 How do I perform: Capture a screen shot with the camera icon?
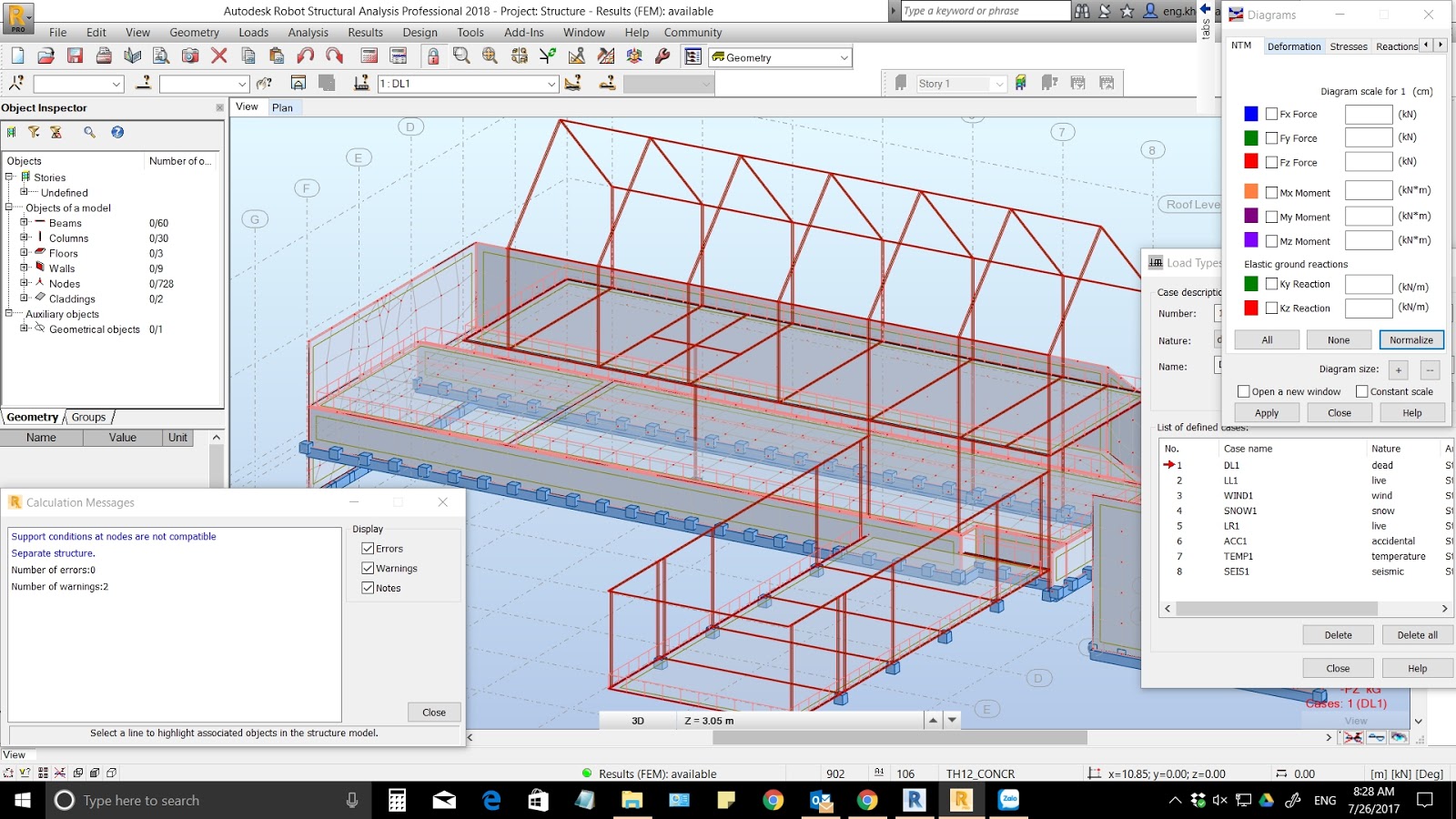[x=190, y=56]
